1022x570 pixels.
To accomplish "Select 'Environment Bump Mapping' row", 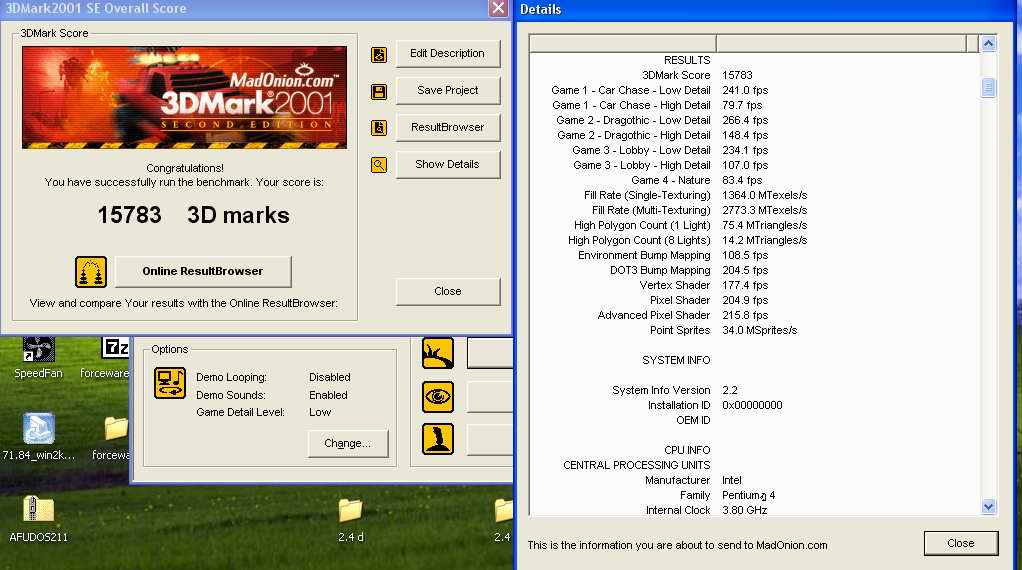I will click(x=754, y=255).
